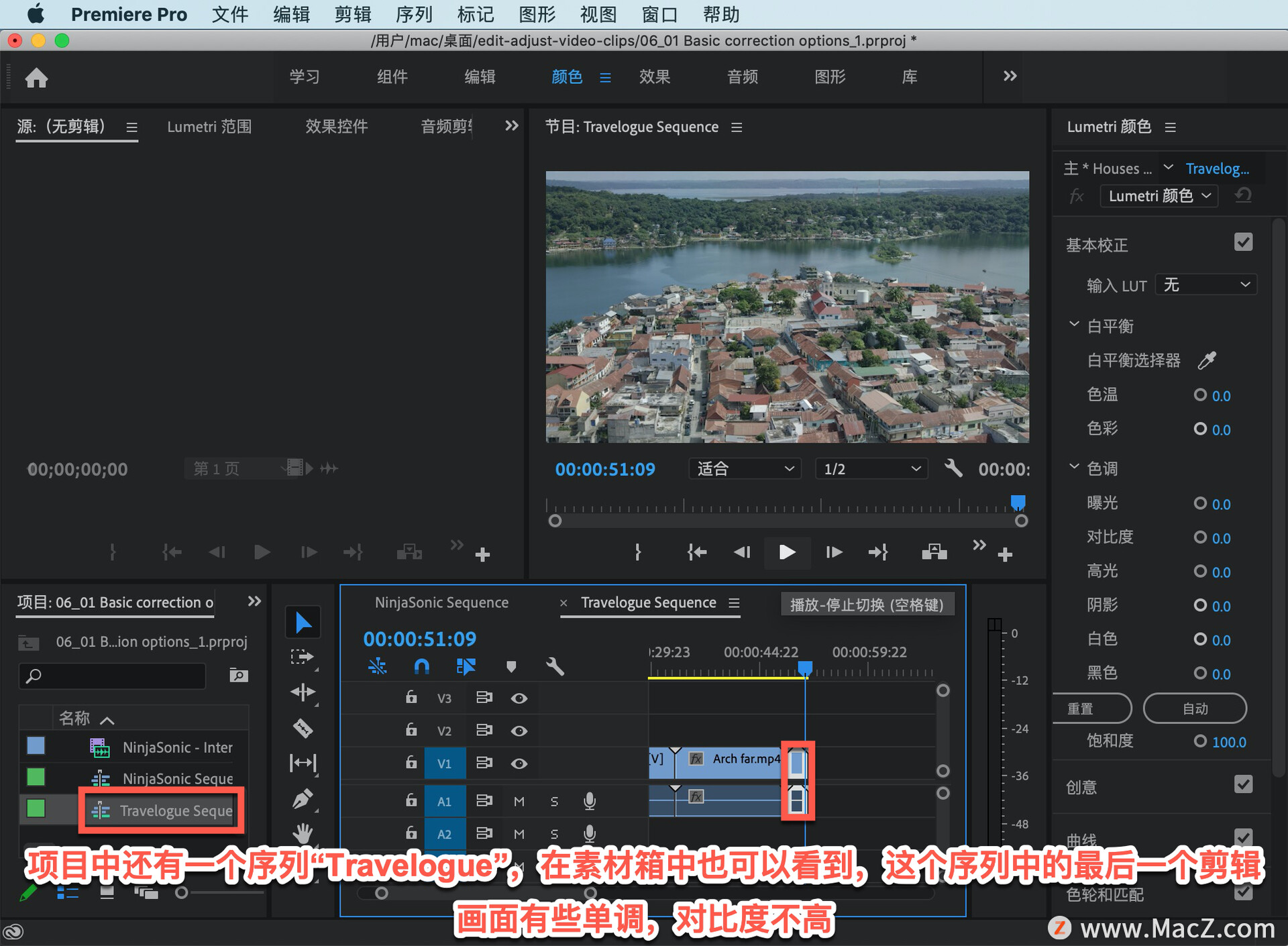Disable the 基本校正 checkbox

pyautogui.click(x=1243, y=242)
